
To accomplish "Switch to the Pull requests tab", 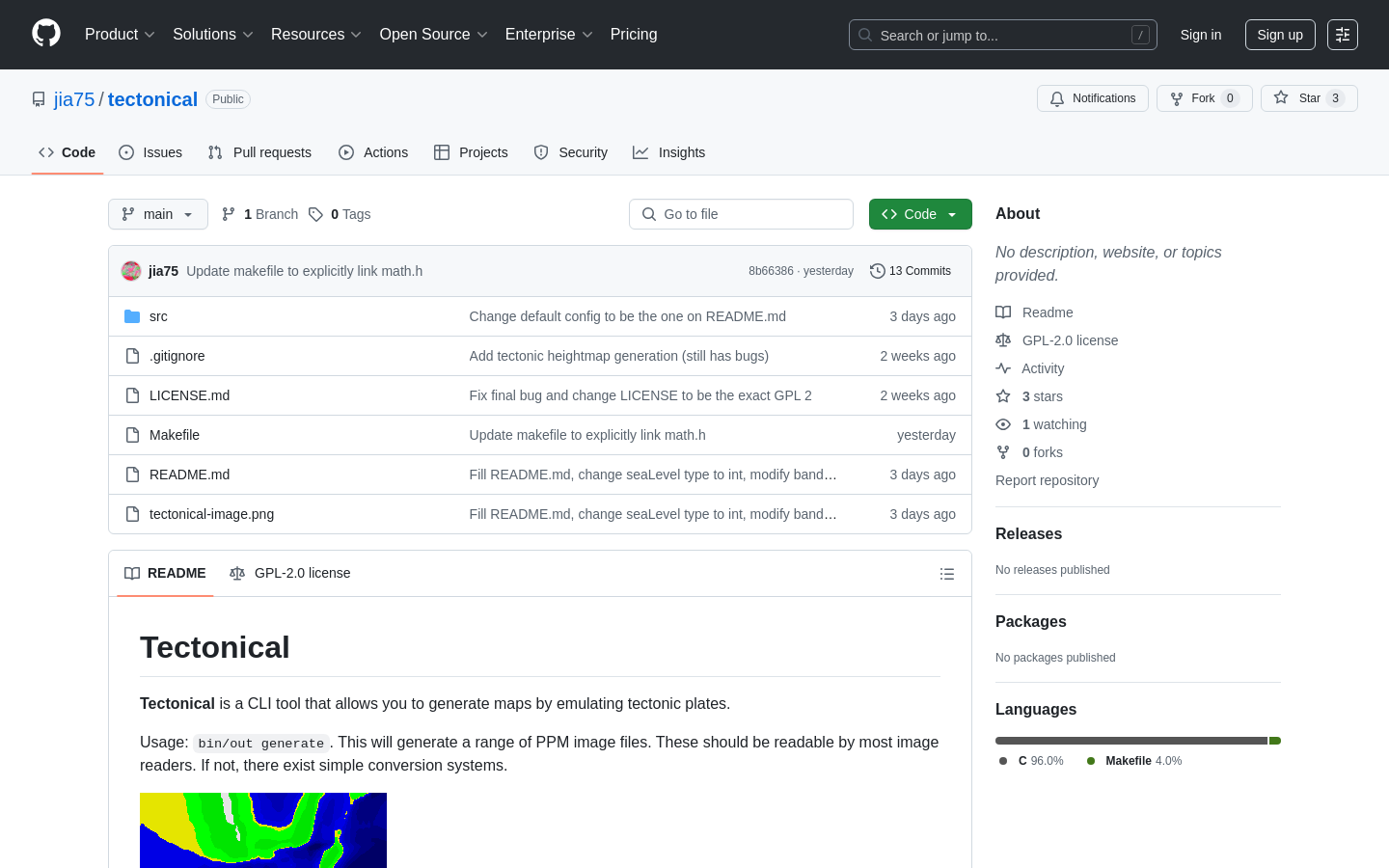I will pos(259,152).
